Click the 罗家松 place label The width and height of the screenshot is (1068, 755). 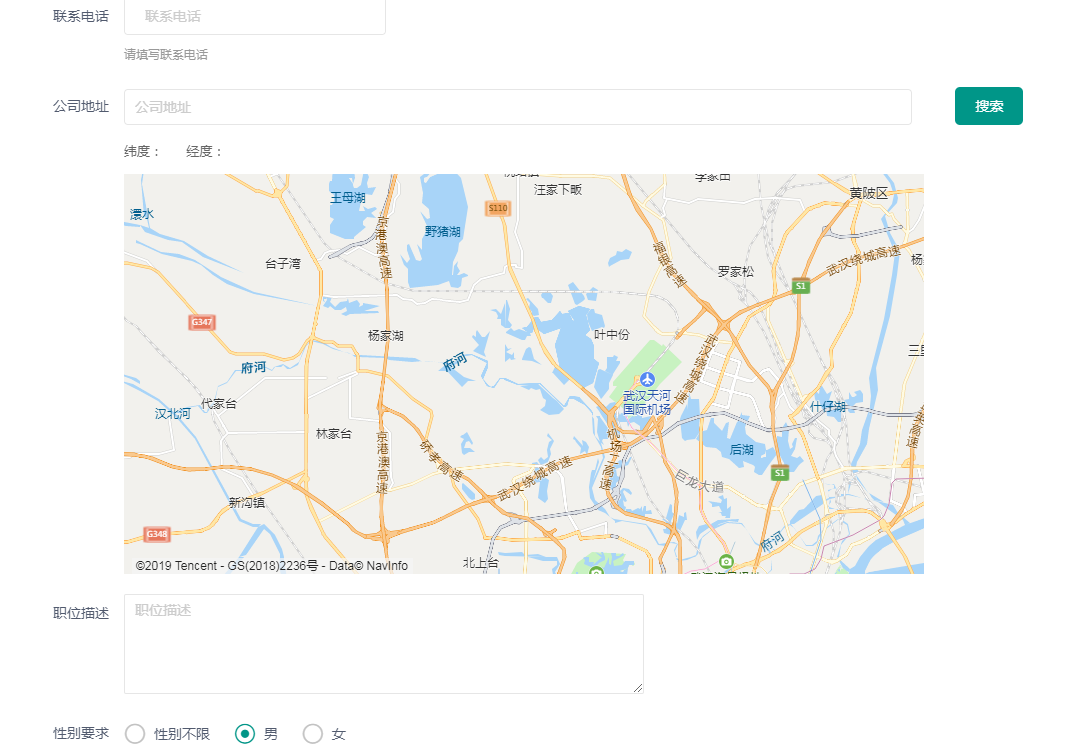[736, 272]
